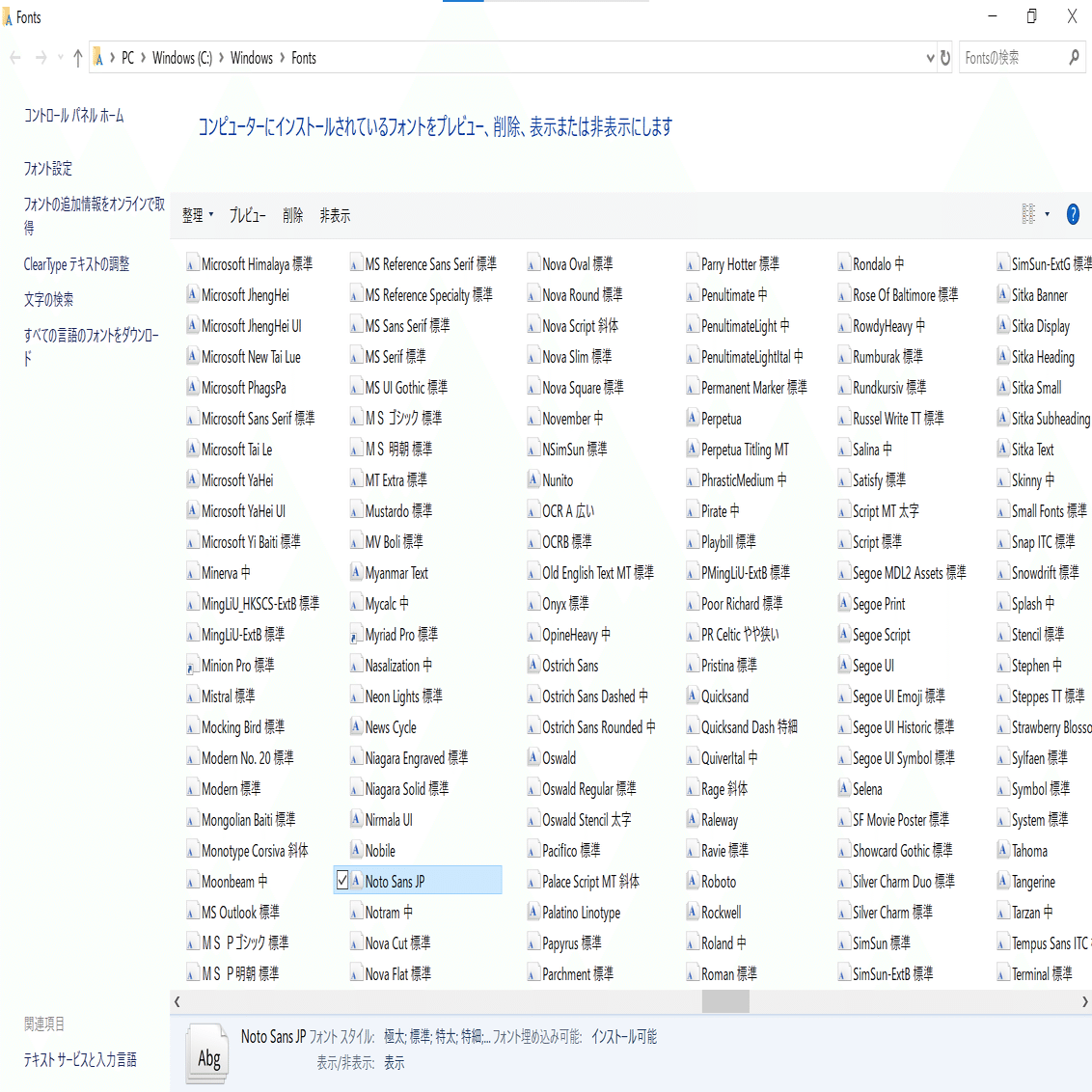This screenshot has height=1092, width=1092.
Task: Click the search magnifier icon
Action: click(1074, 57)
